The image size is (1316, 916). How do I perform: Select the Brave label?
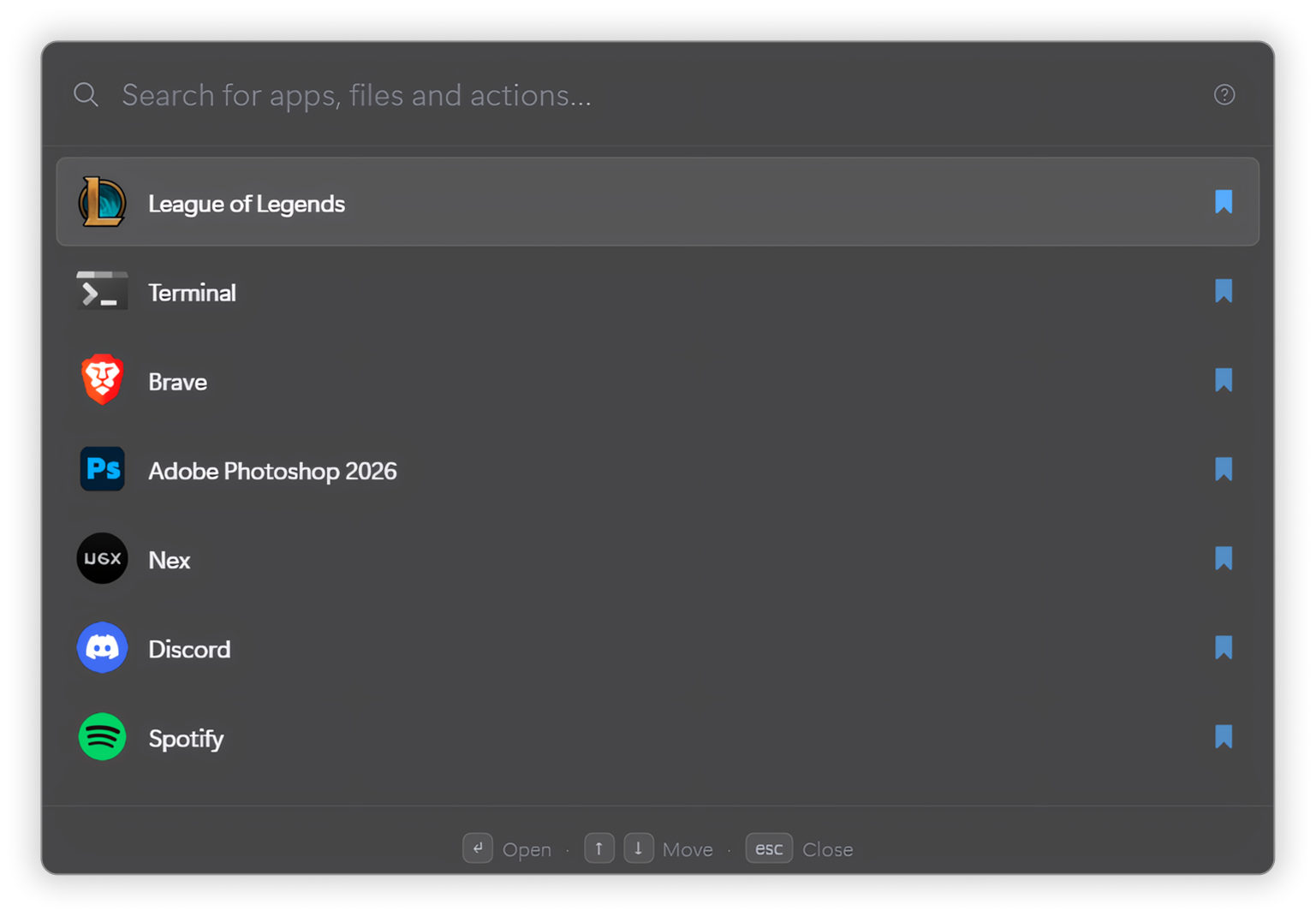click(x=177, y=382)
